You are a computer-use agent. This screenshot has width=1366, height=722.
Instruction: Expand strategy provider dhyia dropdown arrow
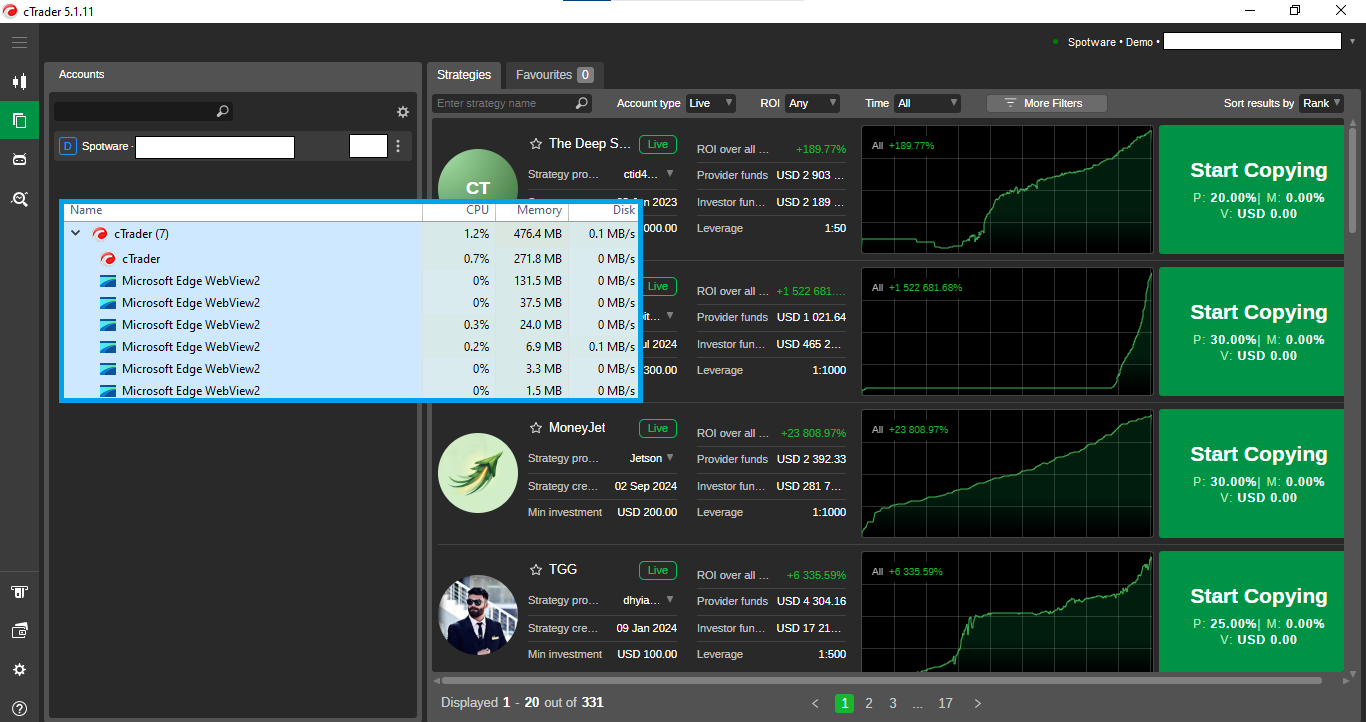[x=670, y=600]
